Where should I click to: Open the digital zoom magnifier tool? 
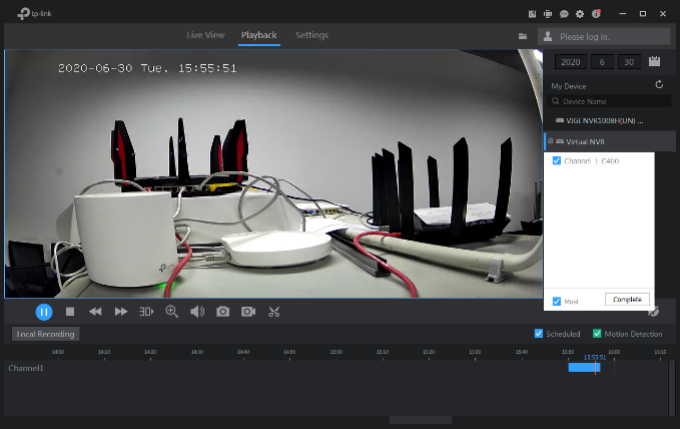[172, 312]
